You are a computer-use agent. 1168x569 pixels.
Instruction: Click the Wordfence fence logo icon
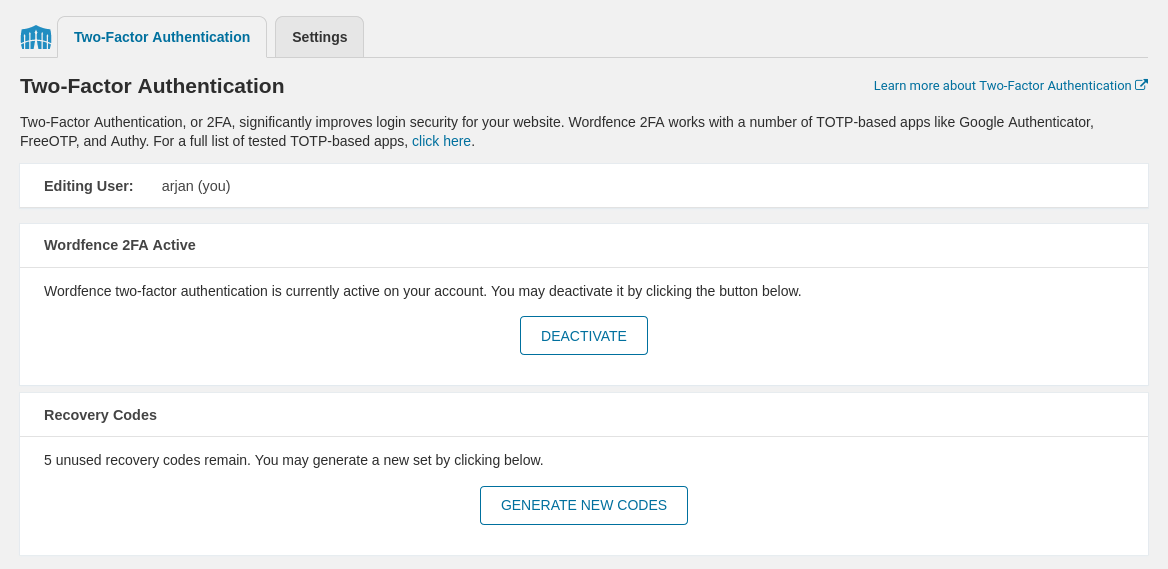[x=36, y=38]
